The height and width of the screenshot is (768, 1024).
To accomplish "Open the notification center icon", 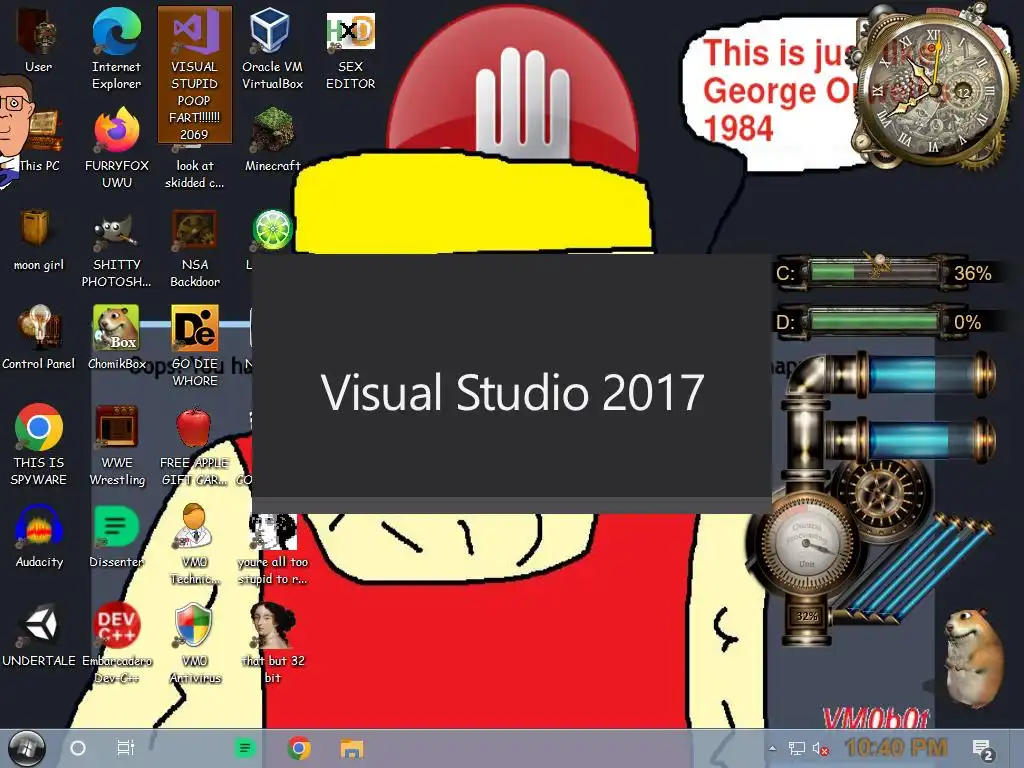I will (983, 750).
